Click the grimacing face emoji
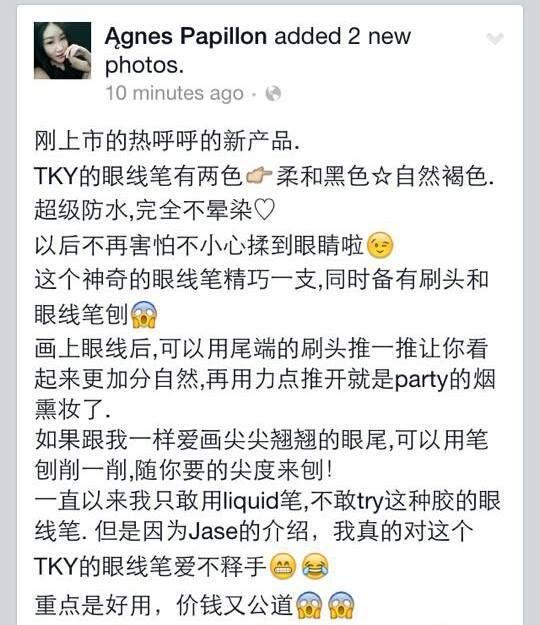 pyautogui.click(x=283, y=566)
